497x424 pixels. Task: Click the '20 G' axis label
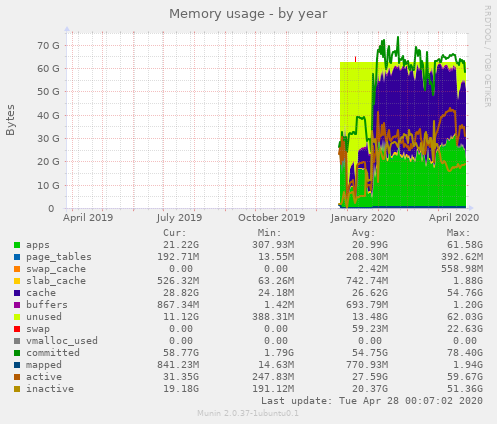click(x=48, y=162)
